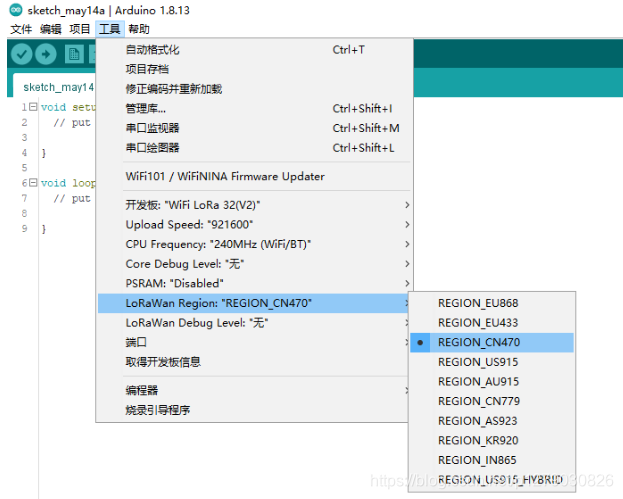Select the checked REGION_CN470 option
The width and height of the screenshot is (623, 499).
pos(492,342)
